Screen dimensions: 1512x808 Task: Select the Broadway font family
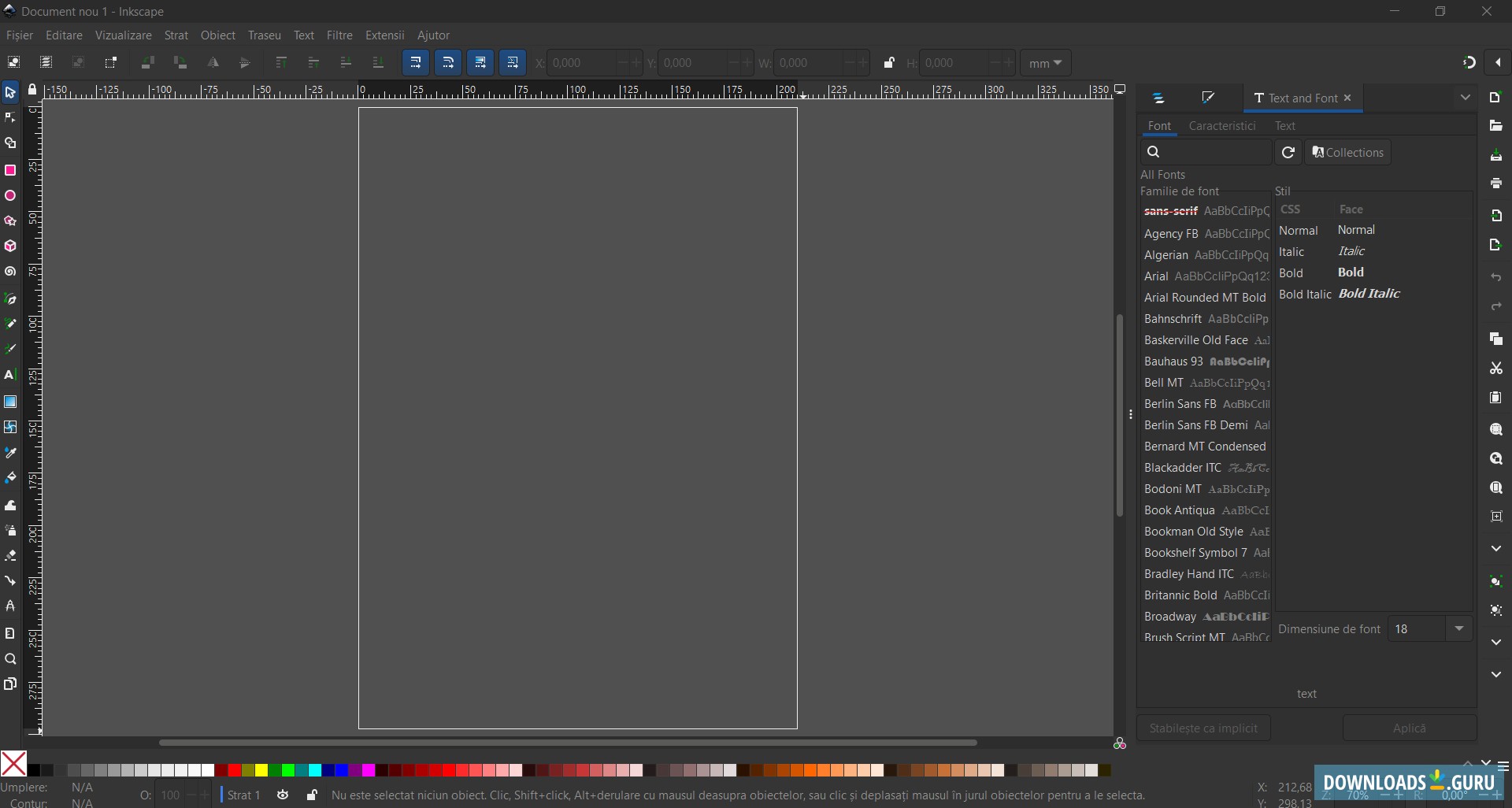pos(1173,616)
